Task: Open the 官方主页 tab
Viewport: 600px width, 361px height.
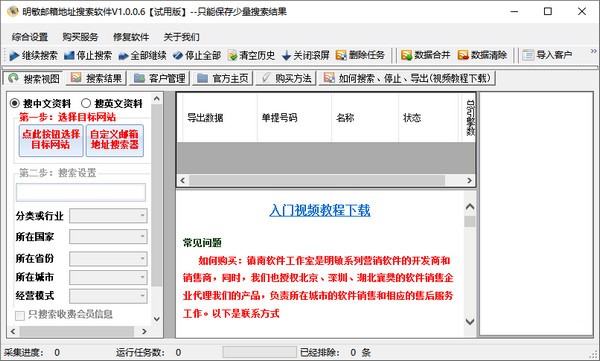Action: [222, 78]
